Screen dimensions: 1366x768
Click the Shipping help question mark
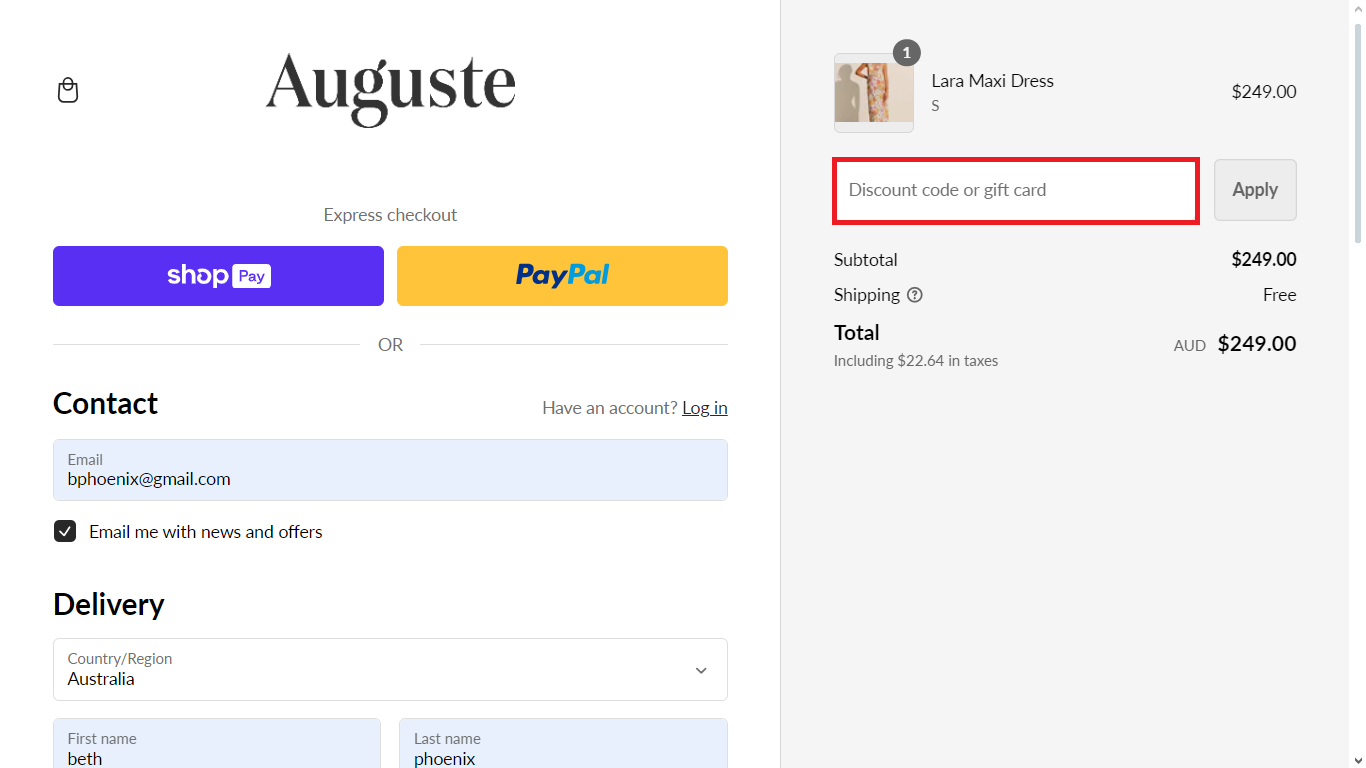click(916, 295)
